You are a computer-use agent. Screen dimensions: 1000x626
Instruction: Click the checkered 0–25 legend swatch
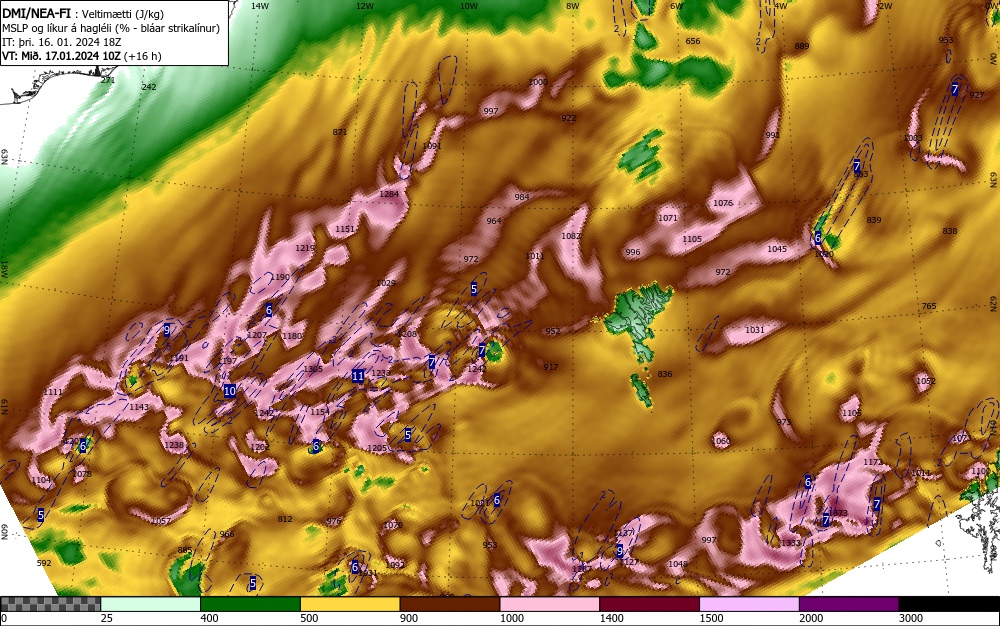[50, 604]
